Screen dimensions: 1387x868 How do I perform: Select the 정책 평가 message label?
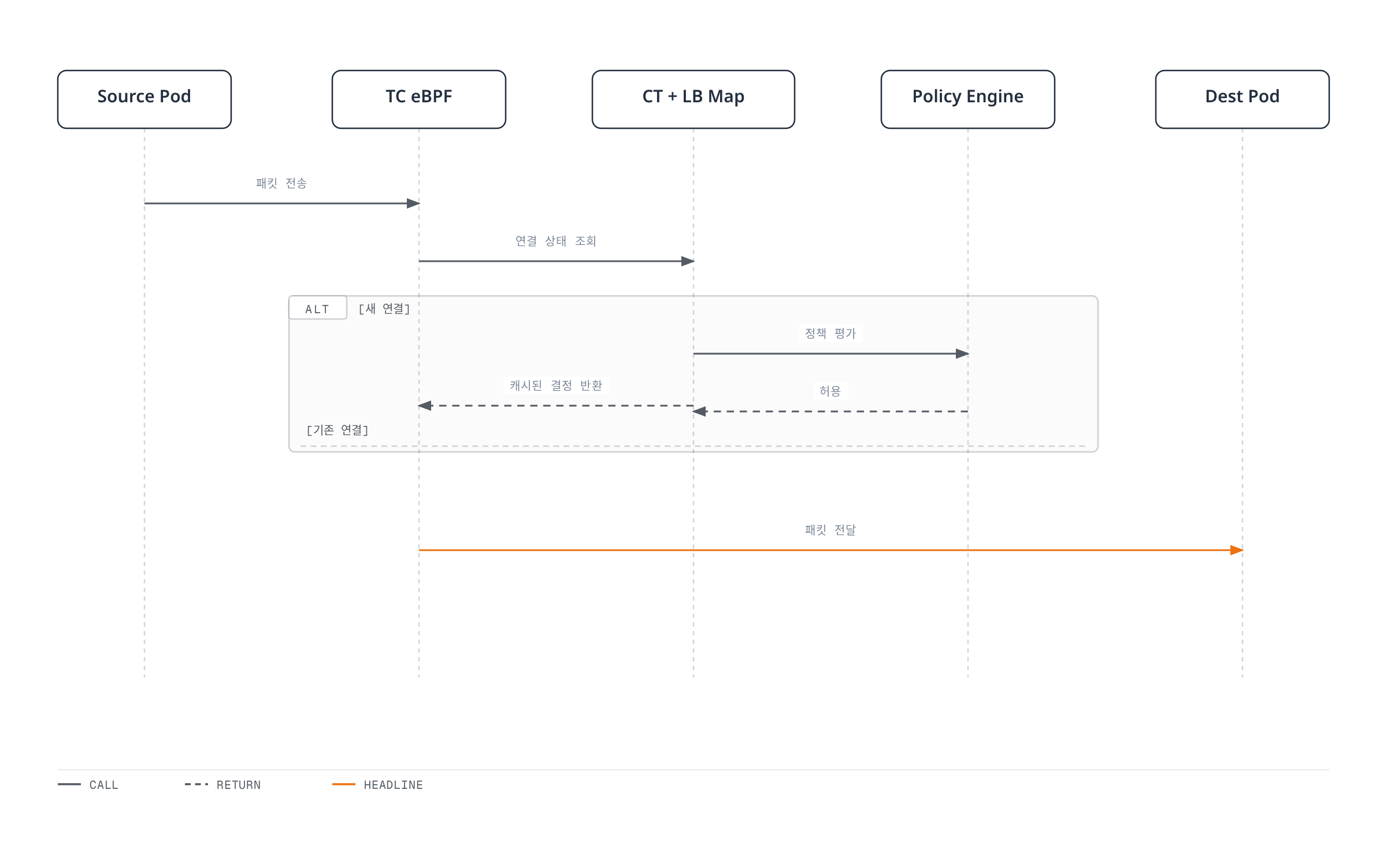tap(830, 333)
